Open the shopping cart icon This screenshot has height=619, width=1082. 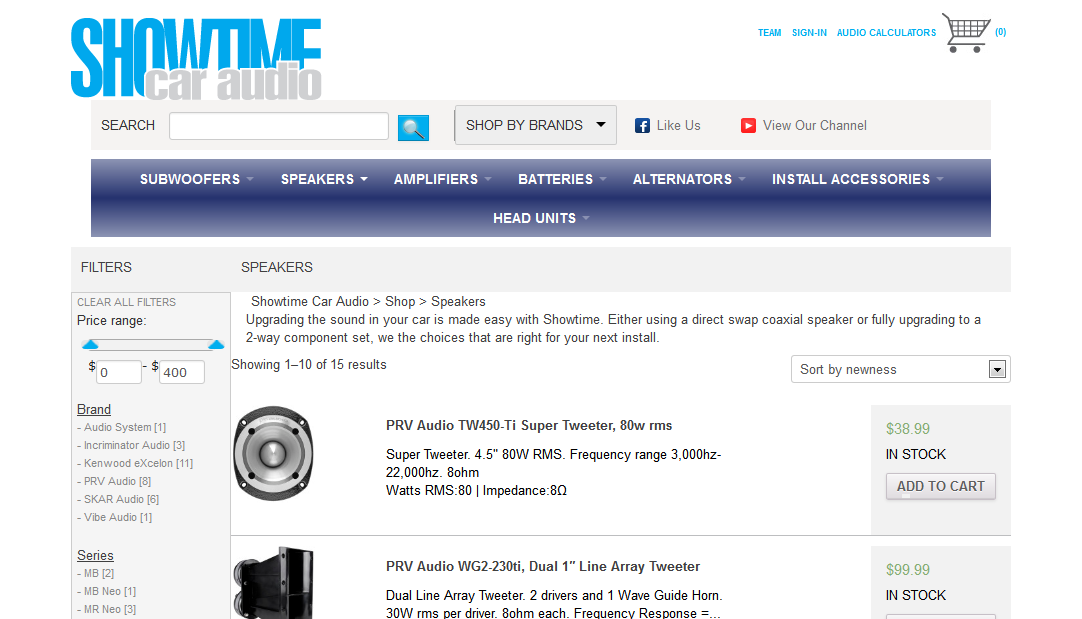click(x=966, y=32)
